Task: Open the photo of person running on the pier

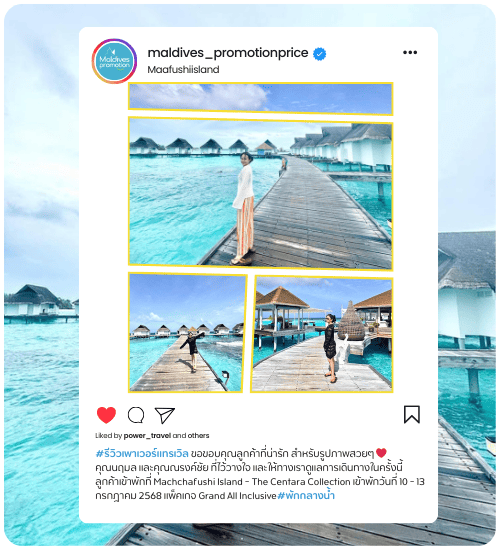Action: [x=187, y=332]
